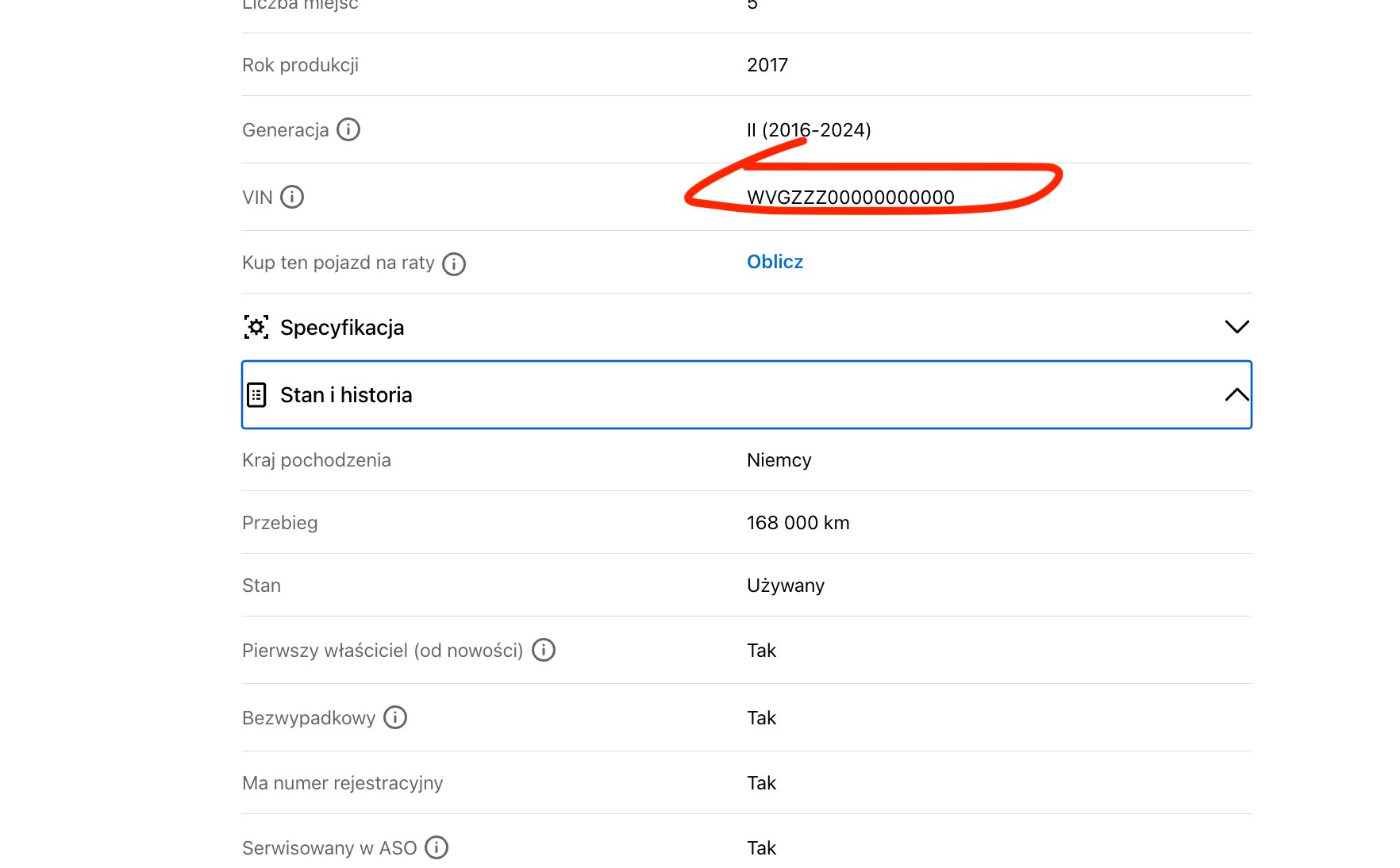The height and width of the screenshot is (868, 1400).
Task: Click the VIN info icon
Action: (292, 197)
